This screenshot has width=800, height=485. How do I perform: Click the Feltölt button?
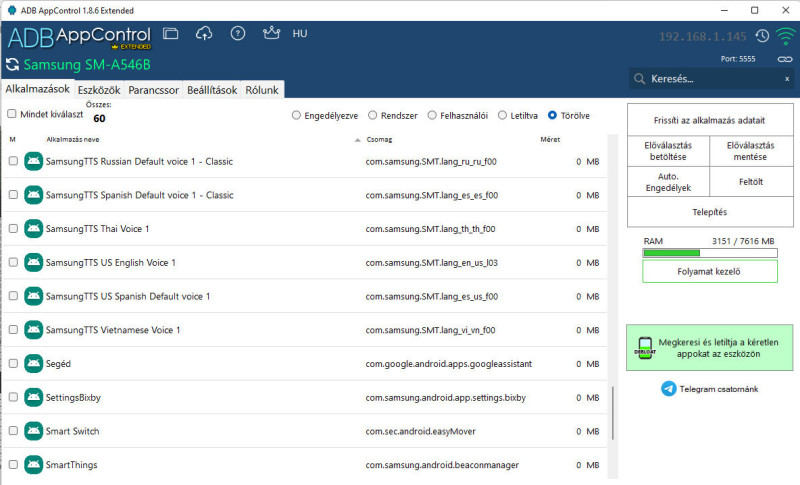pyautogui.click(x=751, y=182)
